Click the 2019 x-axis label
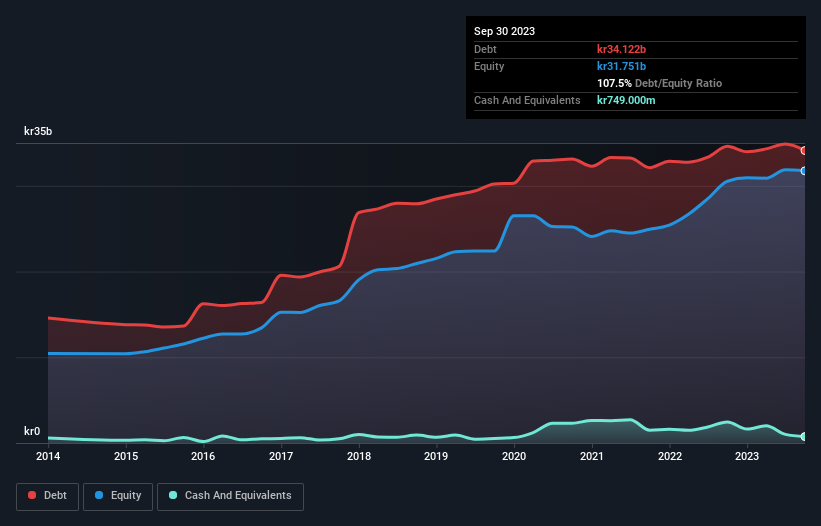 (436, 456)
